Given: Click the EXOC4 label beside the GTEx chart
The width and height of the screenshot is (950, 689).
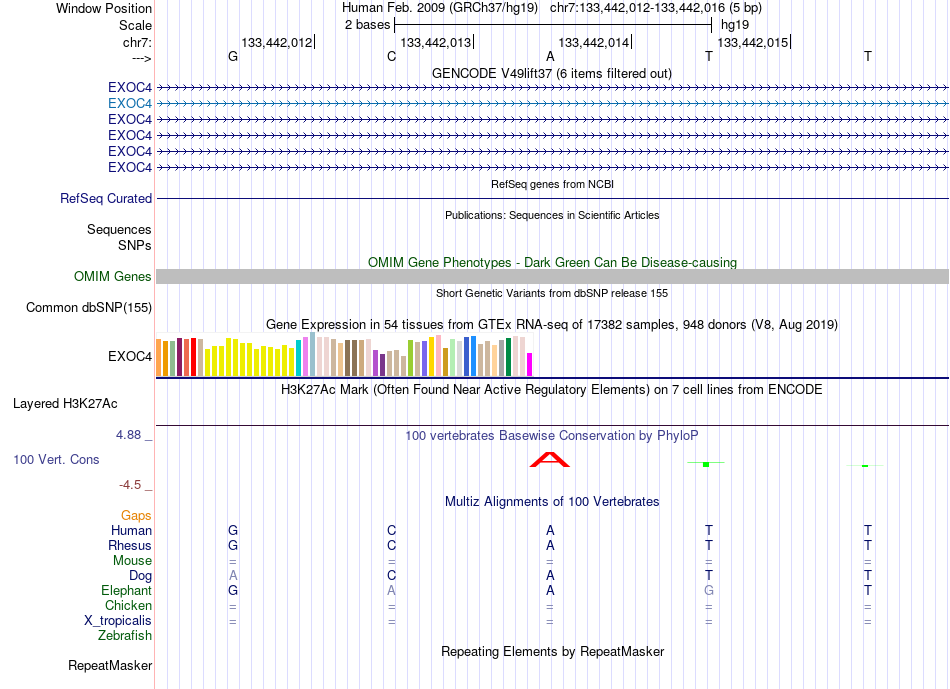Looking at the screenshot, I should click(130, 356).
